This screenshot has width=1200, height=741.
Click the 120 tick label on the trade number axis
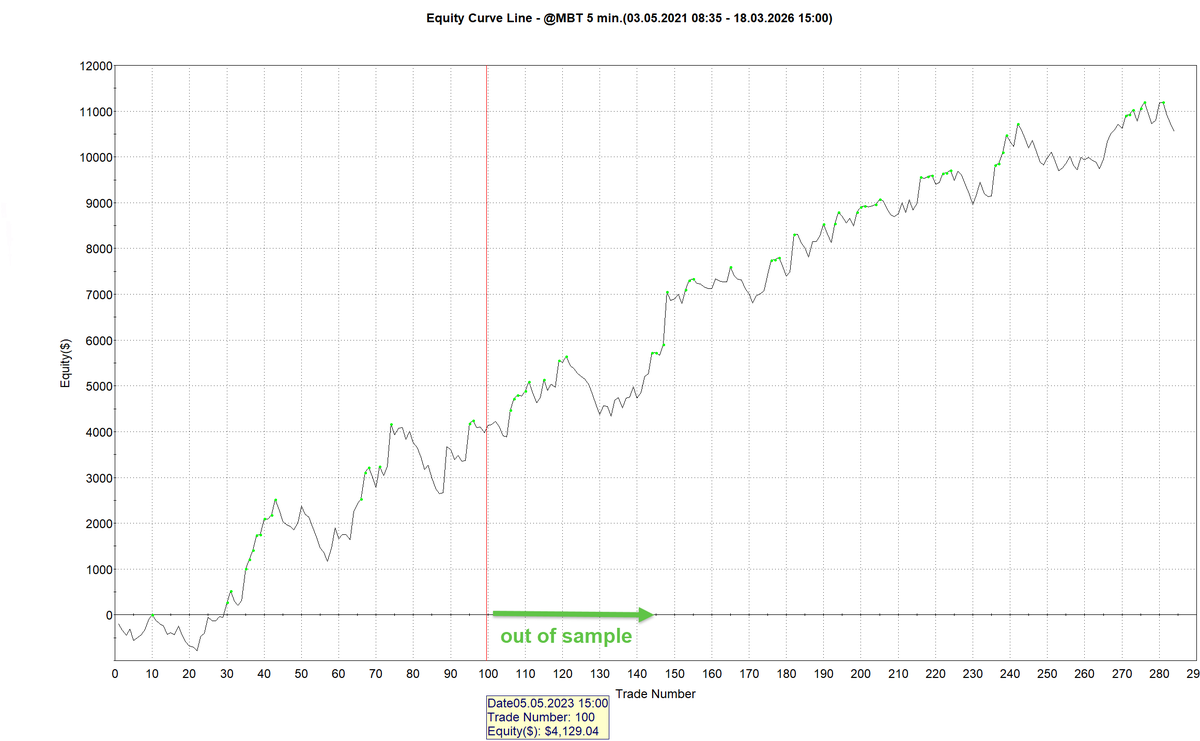click(x=562, y=673)
